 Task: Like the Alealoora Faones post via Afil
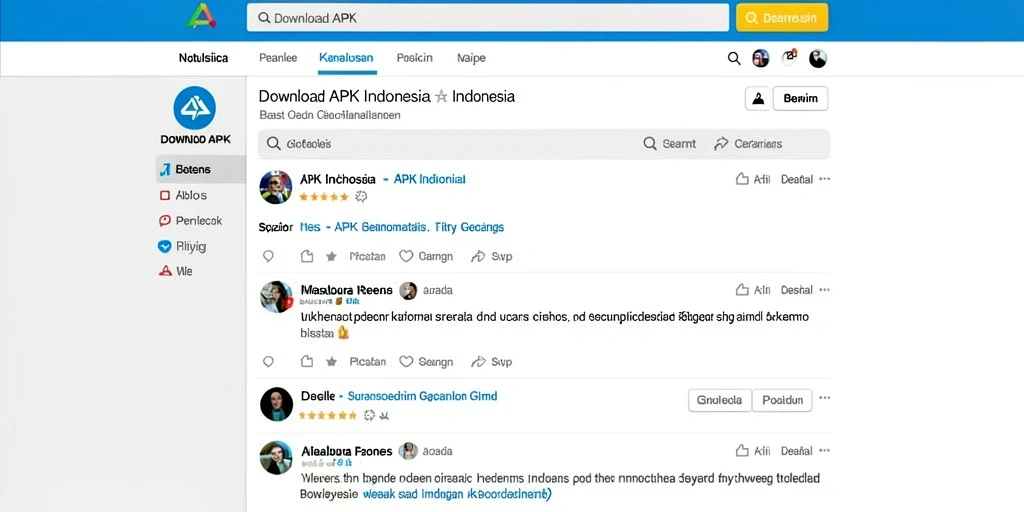click(753, 451)
